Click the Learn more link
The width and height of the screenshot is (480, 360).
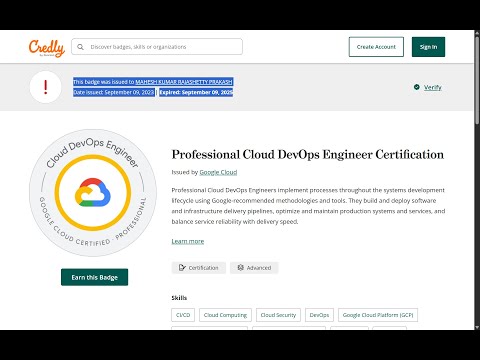(188, 241)
